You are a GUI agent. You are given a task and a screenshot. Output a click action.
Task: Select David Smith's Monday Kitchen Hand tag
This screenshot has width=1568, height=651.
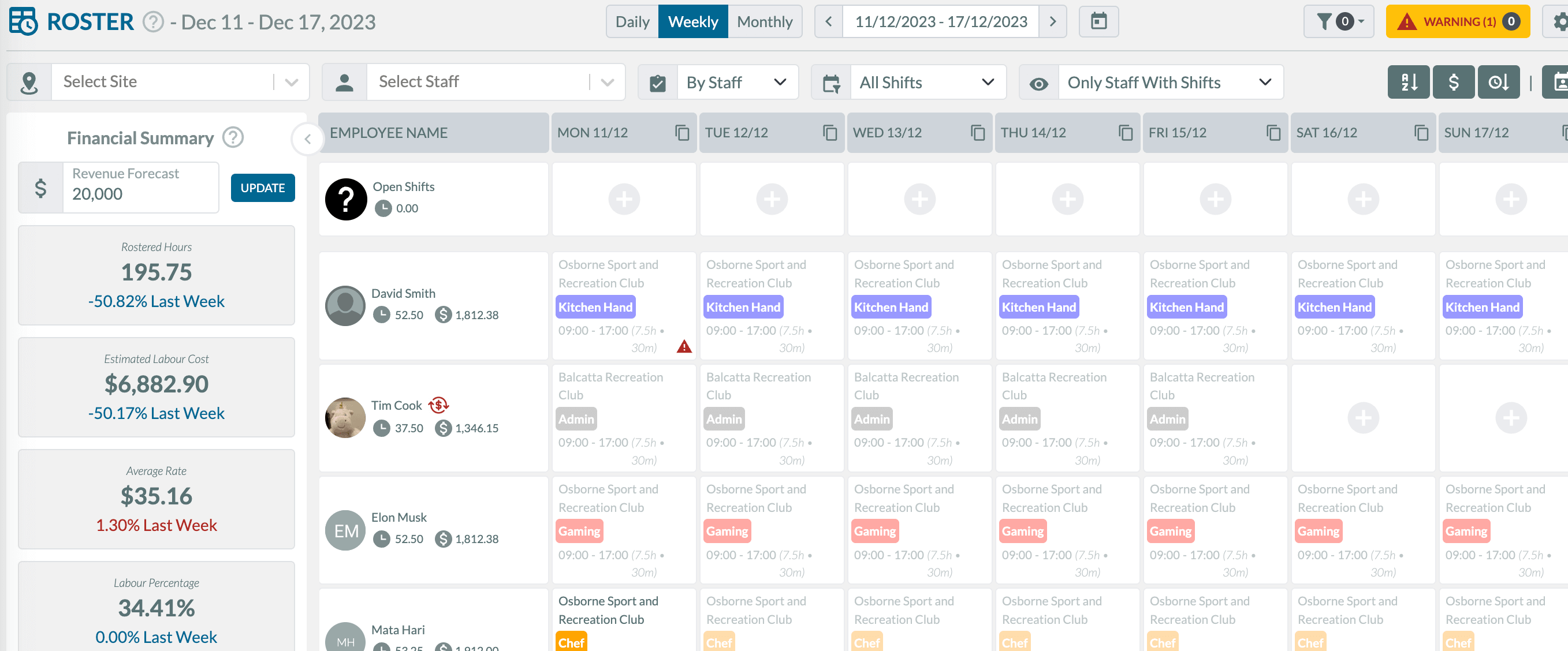[x=595, y=307]
